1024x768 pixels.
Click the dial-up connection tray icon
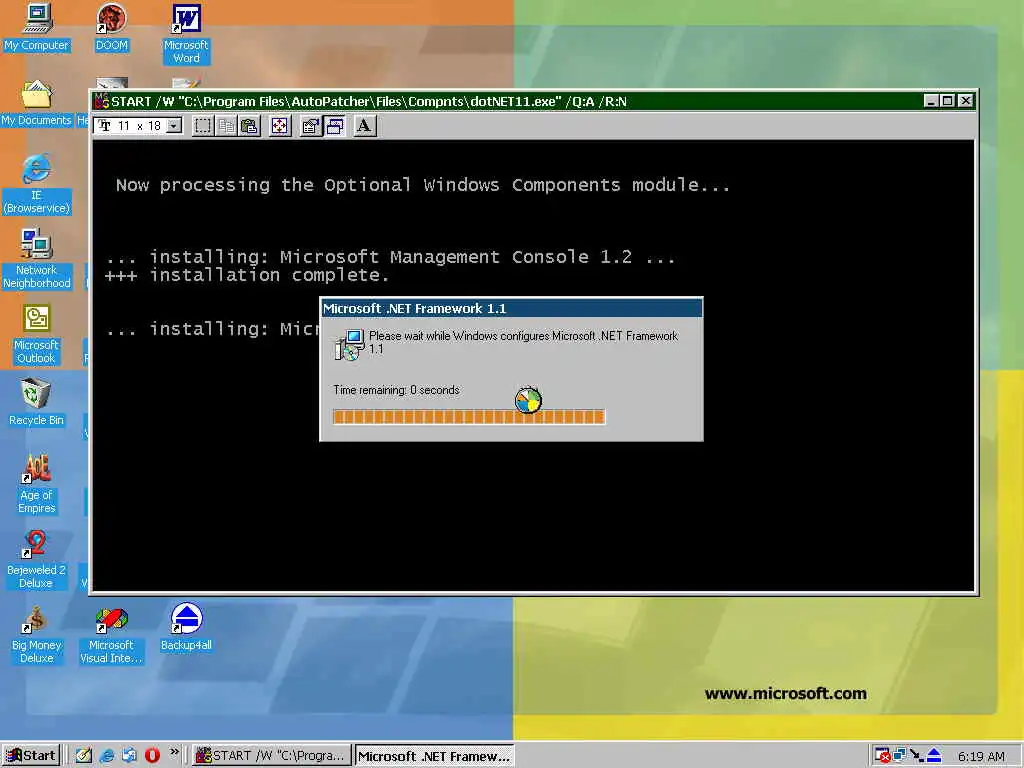917,756
